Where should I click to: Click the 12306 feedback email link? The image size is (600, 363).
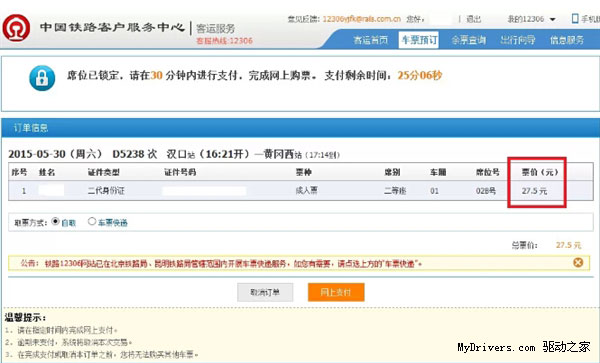click(362, 19)
